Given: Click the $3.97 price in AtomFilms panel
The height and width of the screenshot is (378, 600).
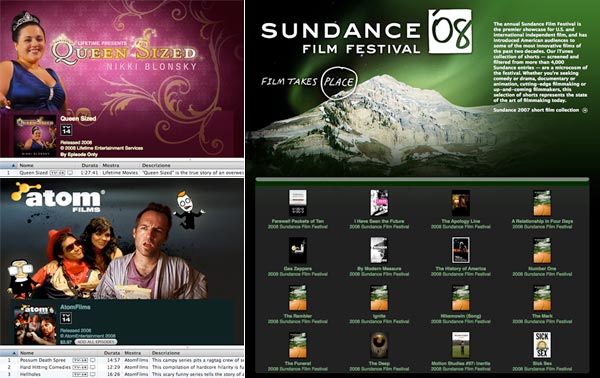Looking at the screenshot, I should (66, 342).
